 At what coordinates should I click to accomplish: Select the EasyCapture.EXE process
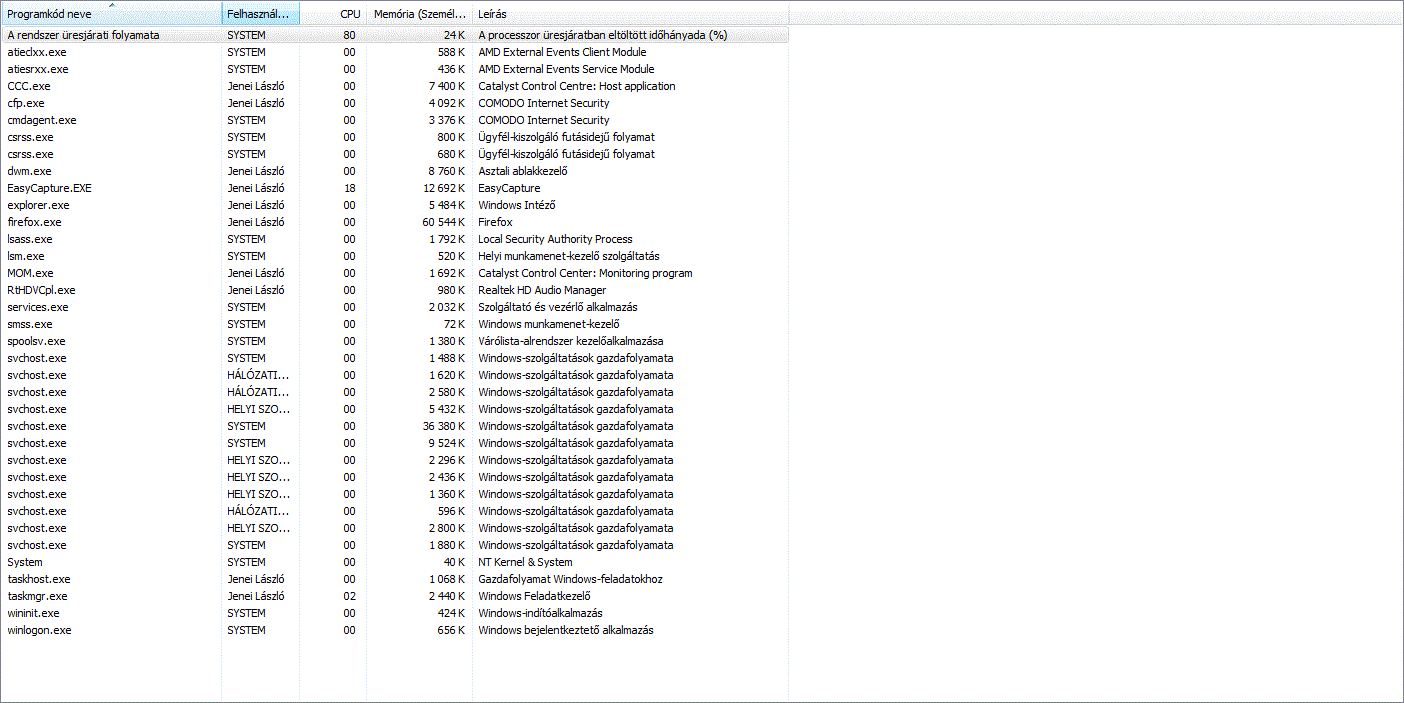tap(395, 188)
